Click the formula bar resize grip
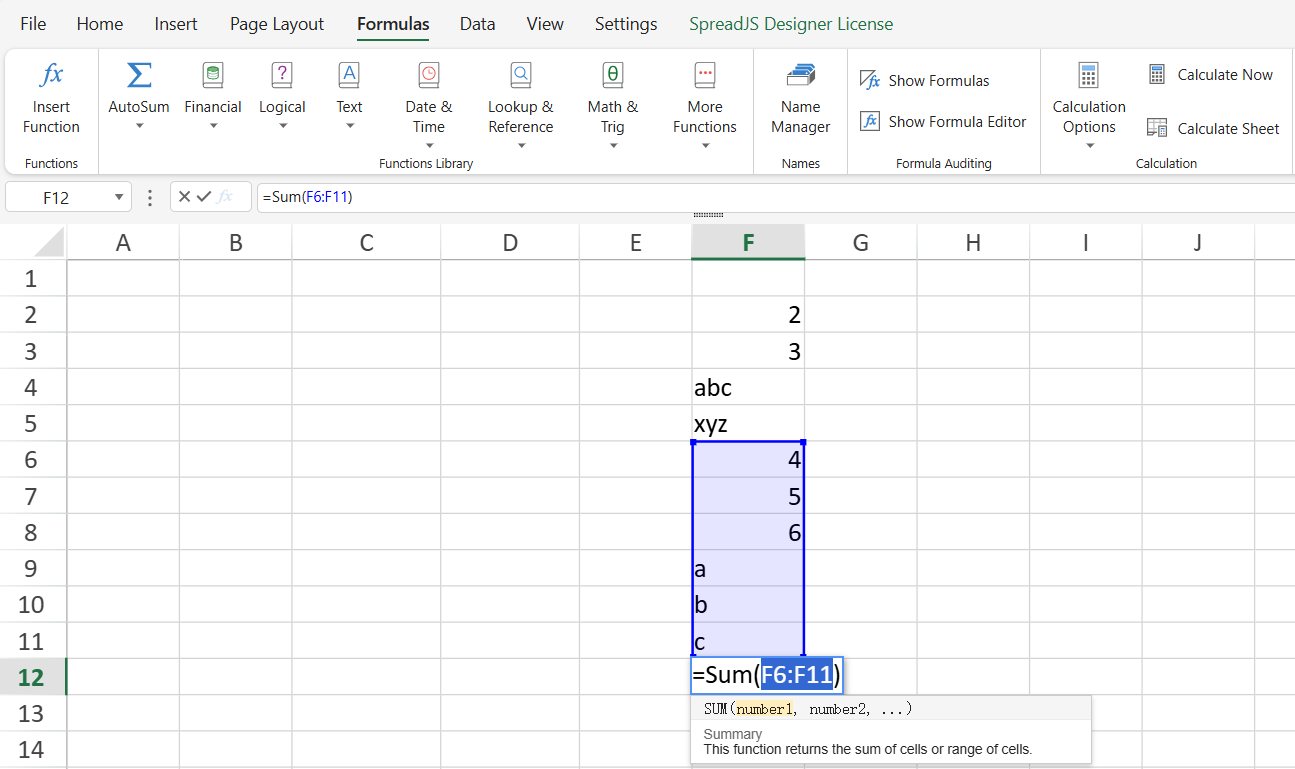The width and height of the screenshot is (1295, 769). click(708, 215)
